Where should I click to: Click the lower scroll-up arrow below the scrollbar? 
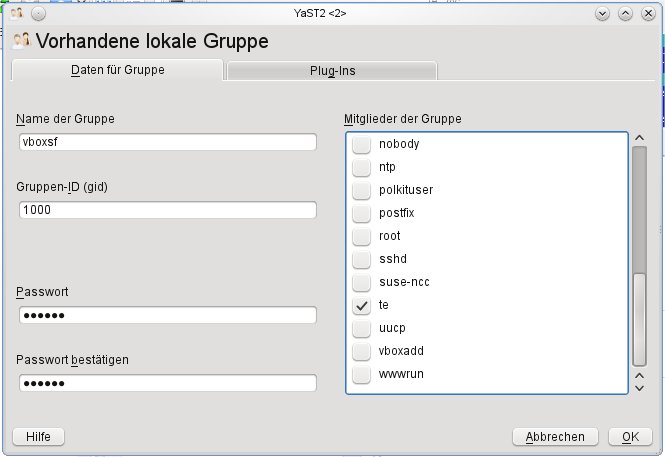[640, 376]
